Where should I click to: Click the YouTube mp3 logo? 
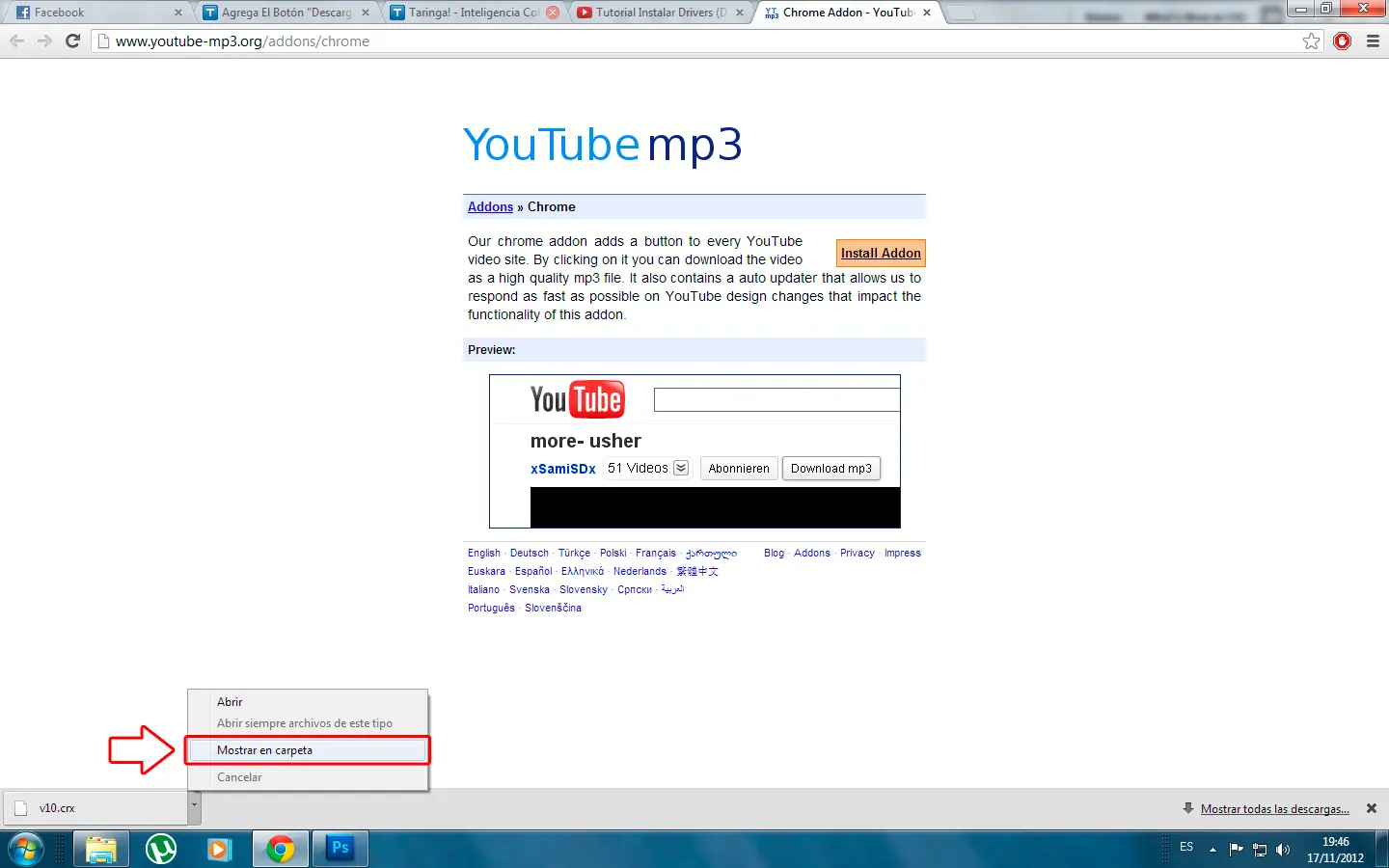click(603, 146)
